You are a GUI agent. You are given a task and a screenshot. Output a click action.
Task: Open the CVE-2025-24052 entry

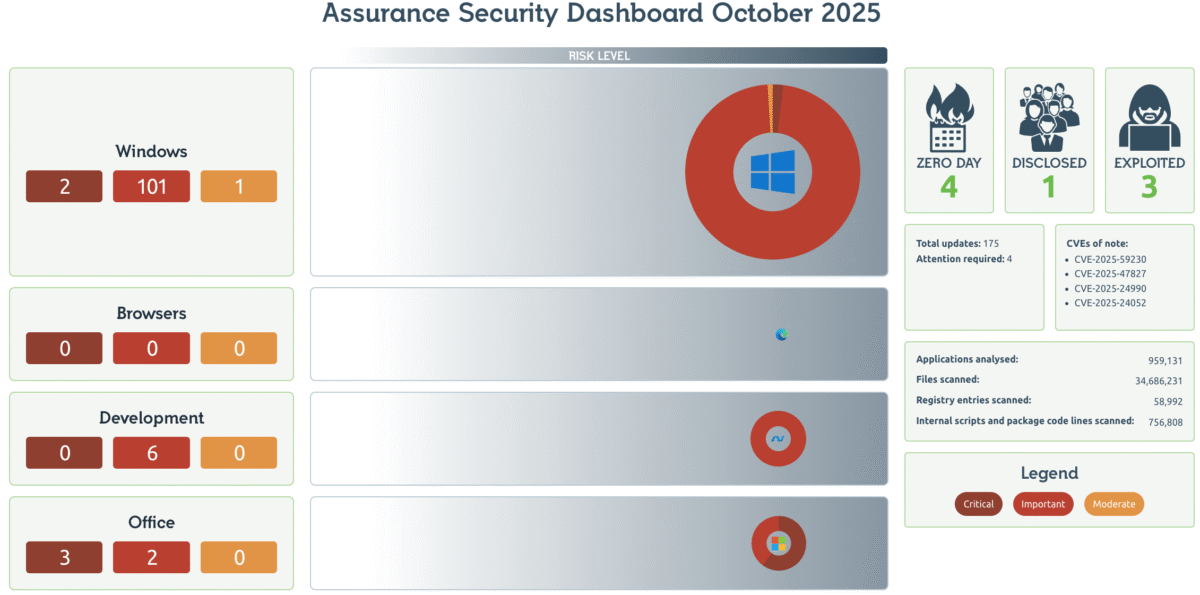tap(1110, 303)
